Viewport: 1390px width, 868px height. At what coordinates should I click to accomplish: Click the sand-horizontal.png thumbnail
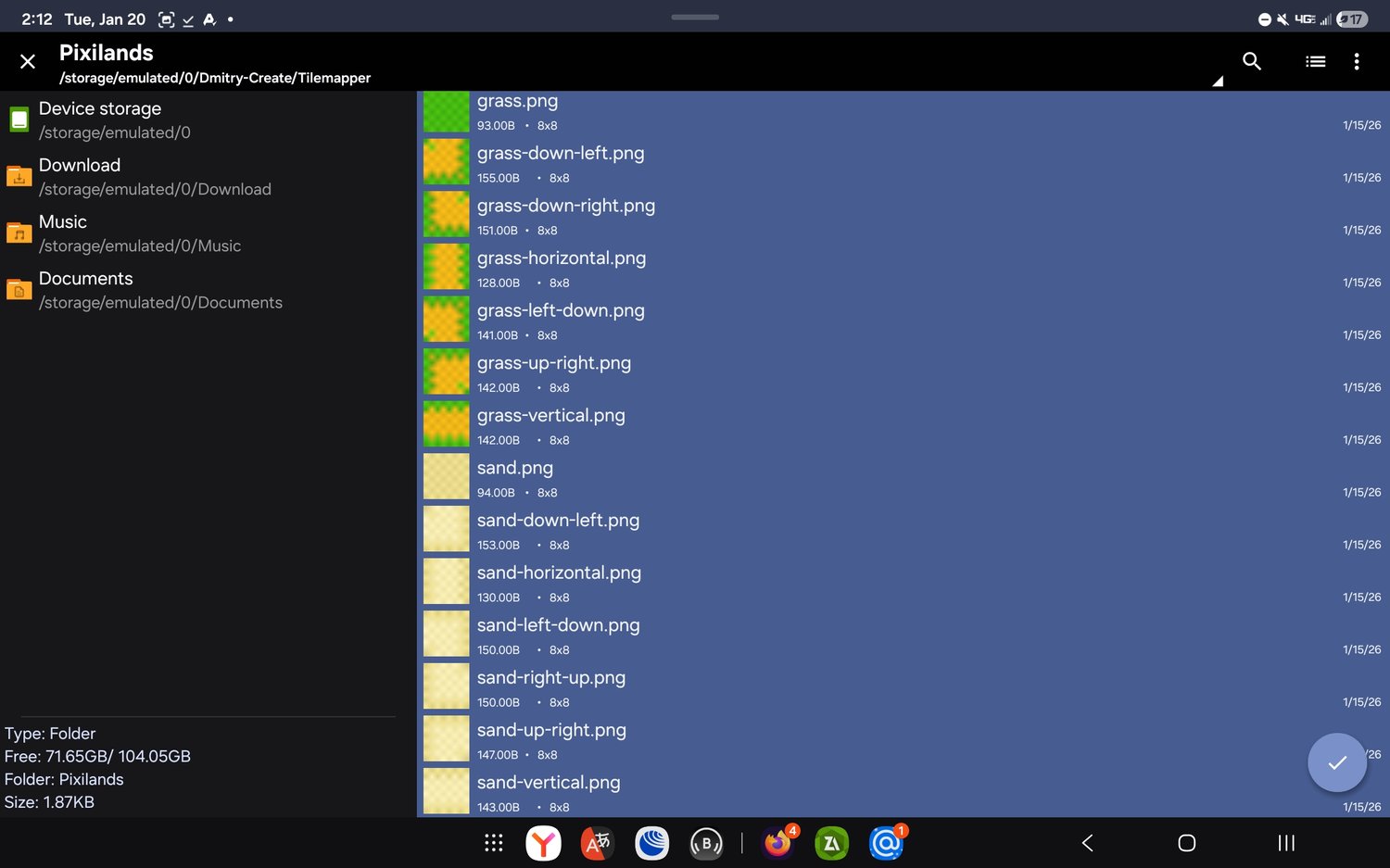coord(447,582)
